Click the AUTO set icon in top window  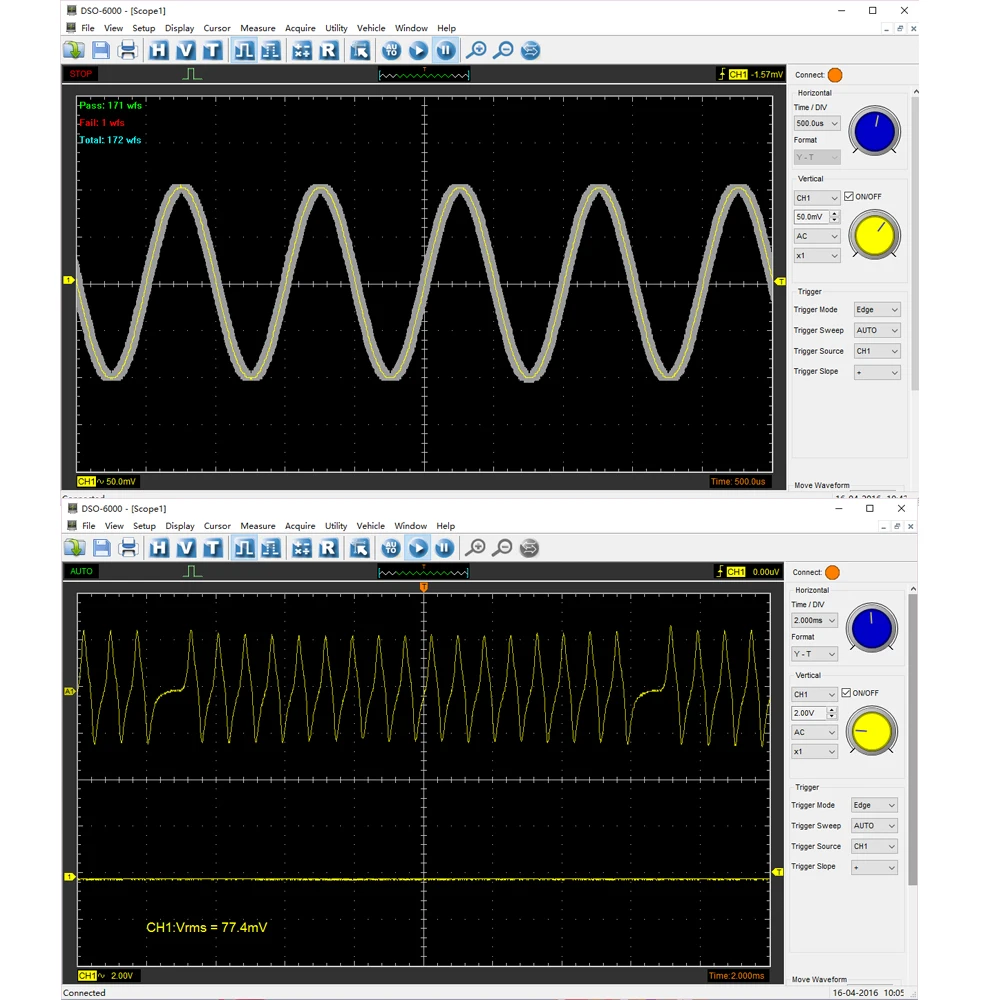tap(392, 50)
